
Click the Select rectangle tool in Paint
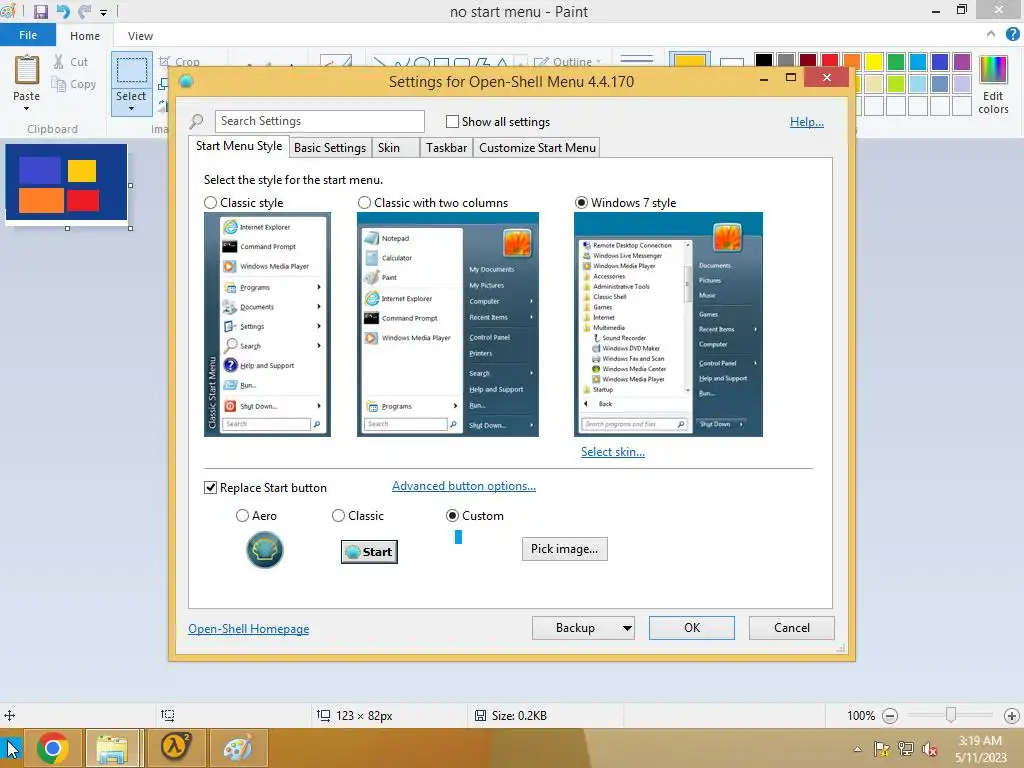(x=131, y=70)
